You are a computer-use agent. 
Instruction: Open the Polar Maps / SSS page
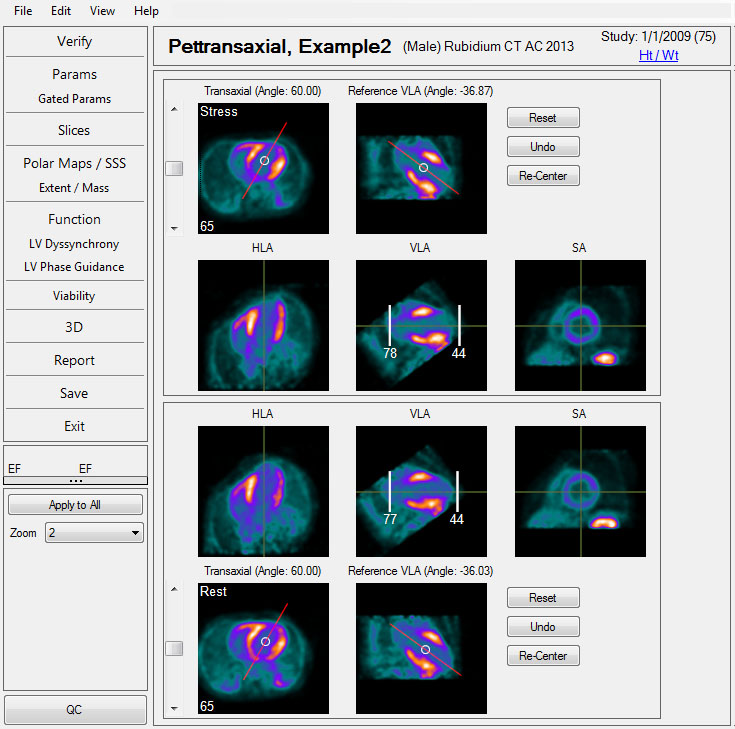75,163
